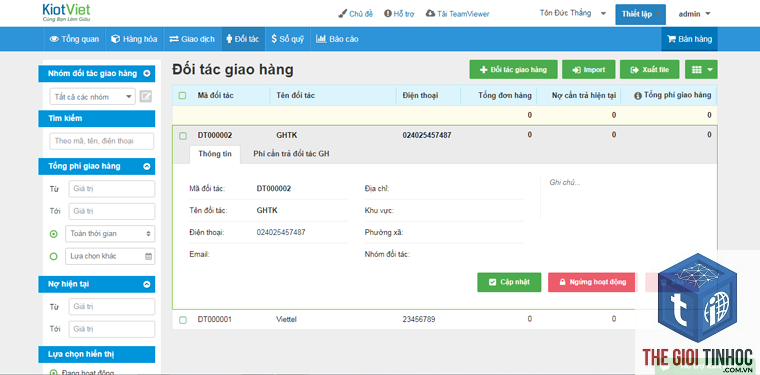The width and height of the screenshot is (760, 375).
Task: Click the Import button
Action: click(x=588, y=70)
